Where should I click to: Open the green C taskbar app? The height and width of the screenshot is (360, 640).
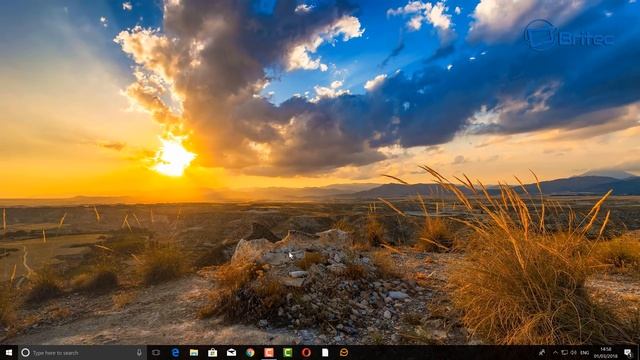point(288,353)
